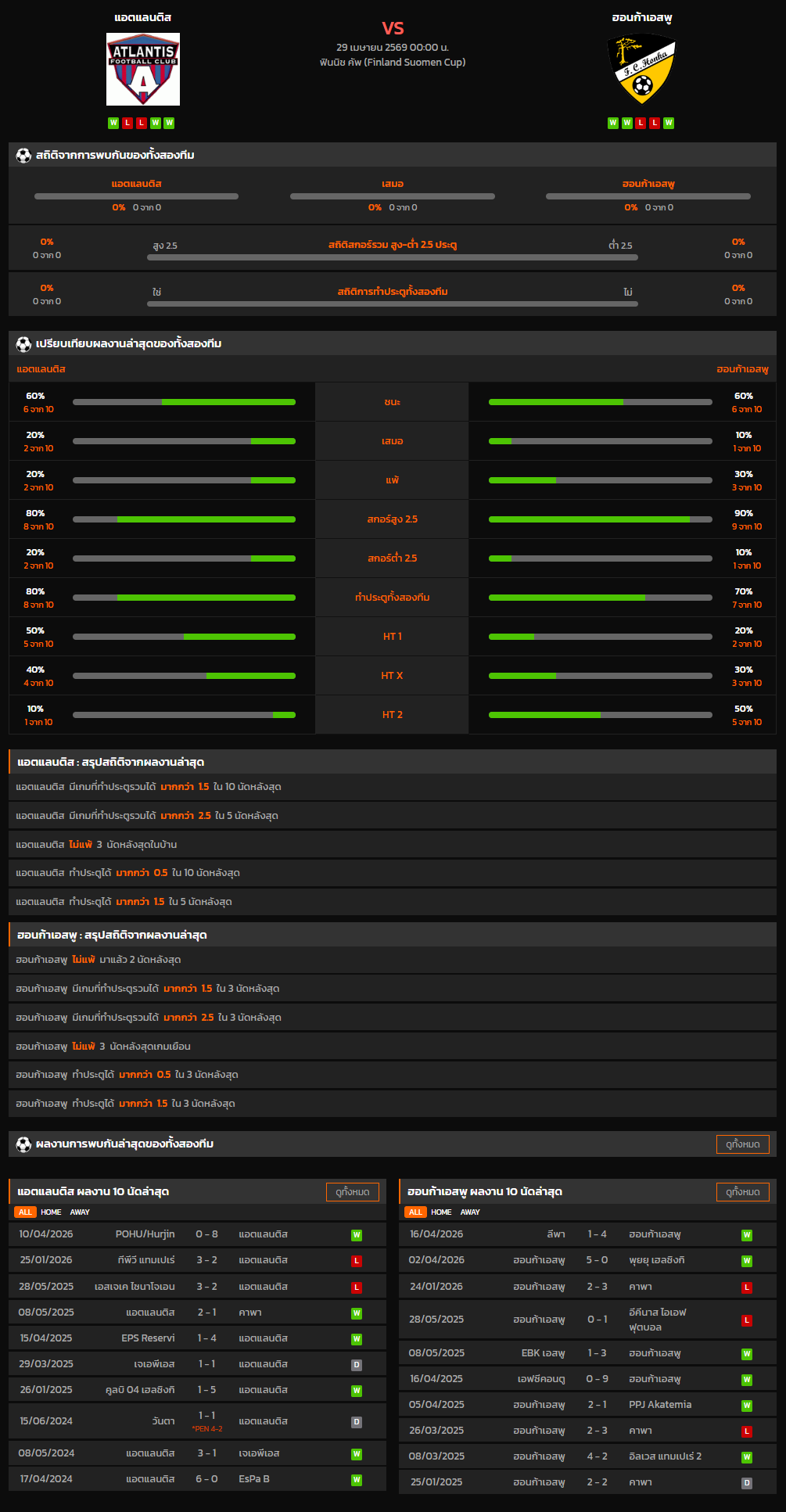Screen dimensions: 786x1512
Task: Click the soccer ball icon beside head-to-head statistics header
Action: pos(23,156)
